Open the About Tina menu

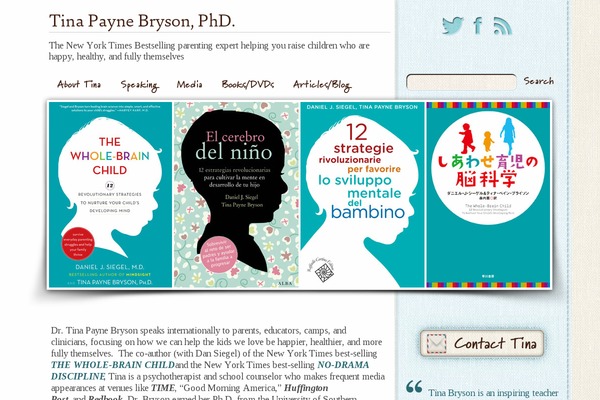coord(79,84)
